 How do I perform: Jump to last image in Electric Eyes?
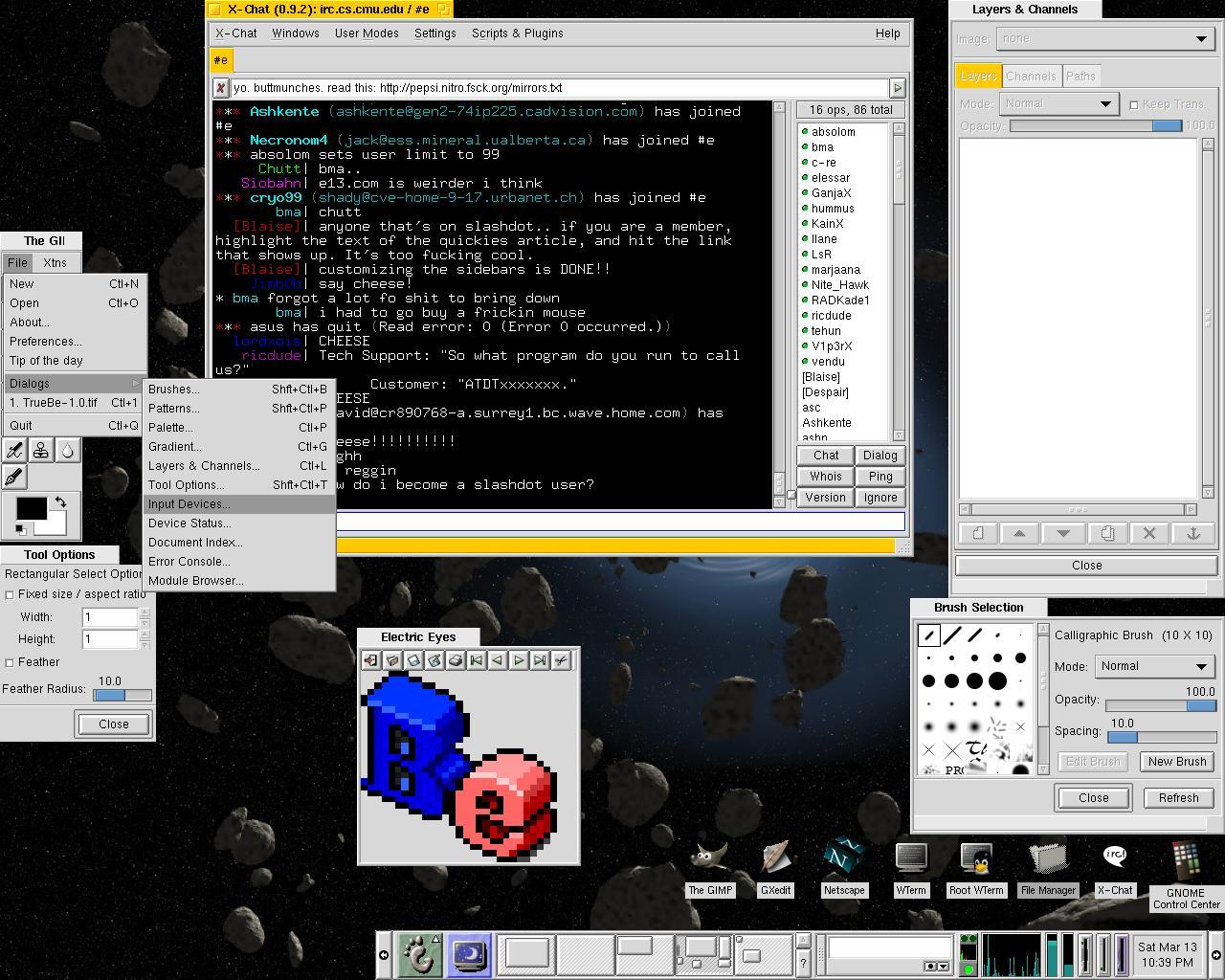pyautogui.click(x=540, y=660)
